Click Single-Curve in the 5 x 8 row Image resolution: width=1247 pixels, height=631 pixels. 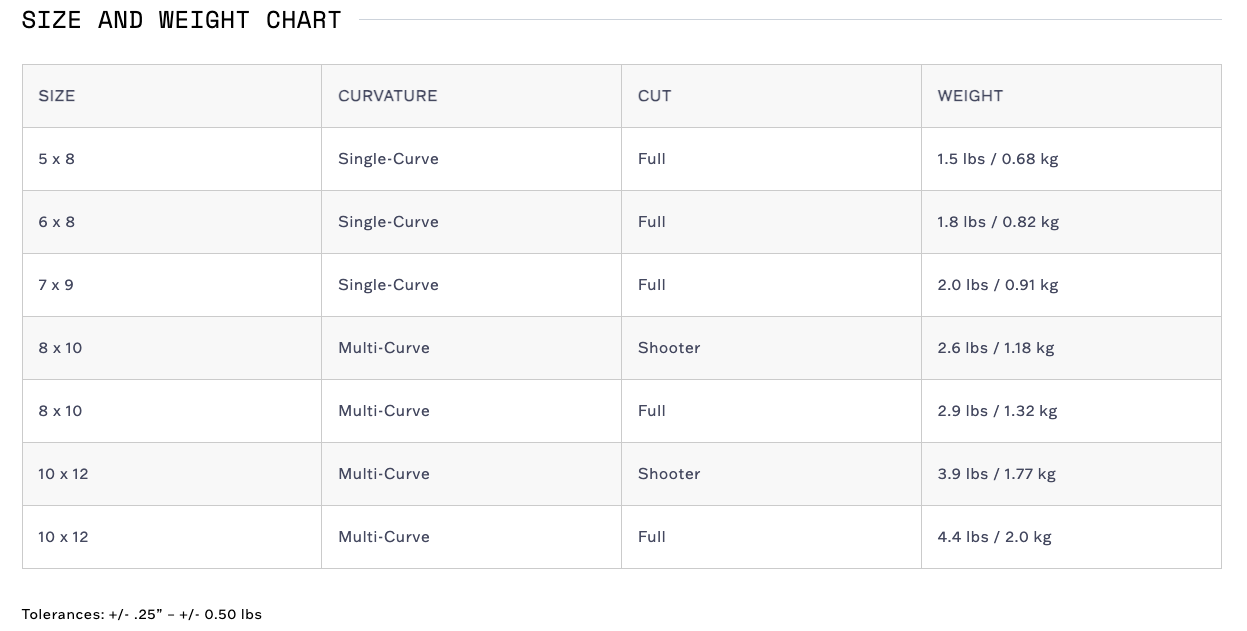coord(388,159)
